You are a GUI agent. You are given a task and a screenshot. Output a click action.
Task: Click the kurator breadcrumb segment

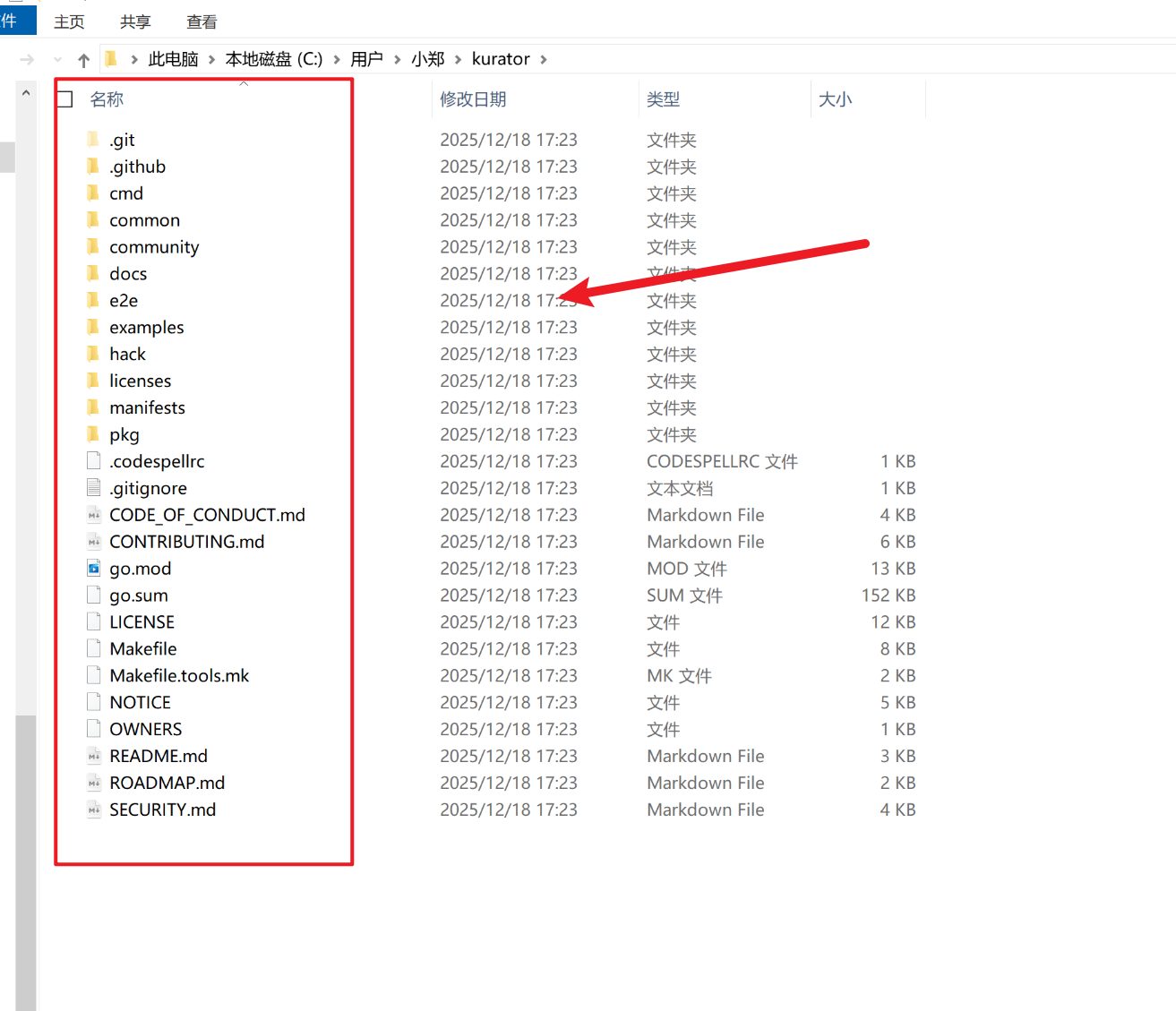click(501, 59)
